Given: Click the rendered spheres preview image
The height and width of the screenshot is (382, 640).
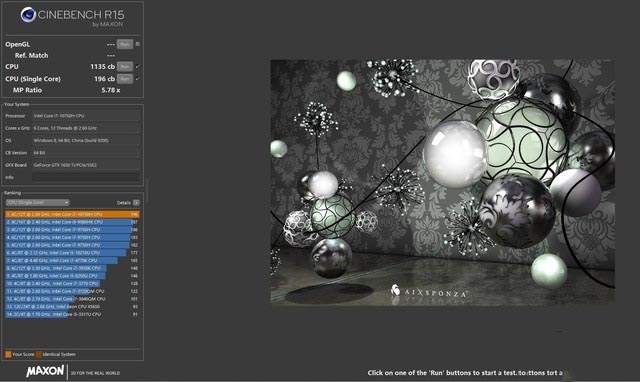Looking at the screenshot, I should [x=442, y=182].
